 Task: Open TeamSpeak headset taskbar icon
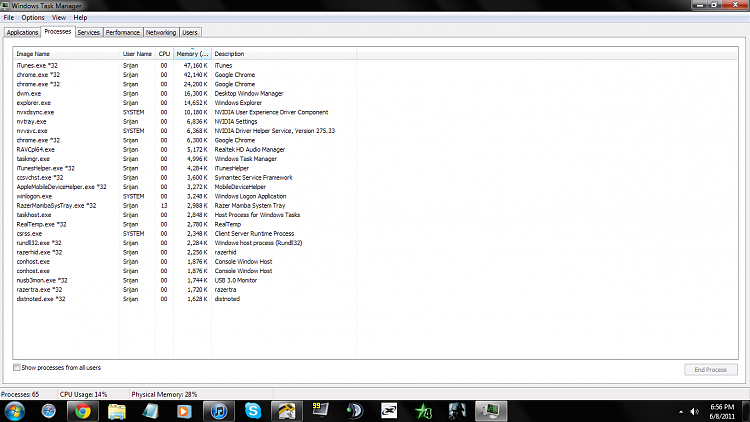tap(355, 411)
